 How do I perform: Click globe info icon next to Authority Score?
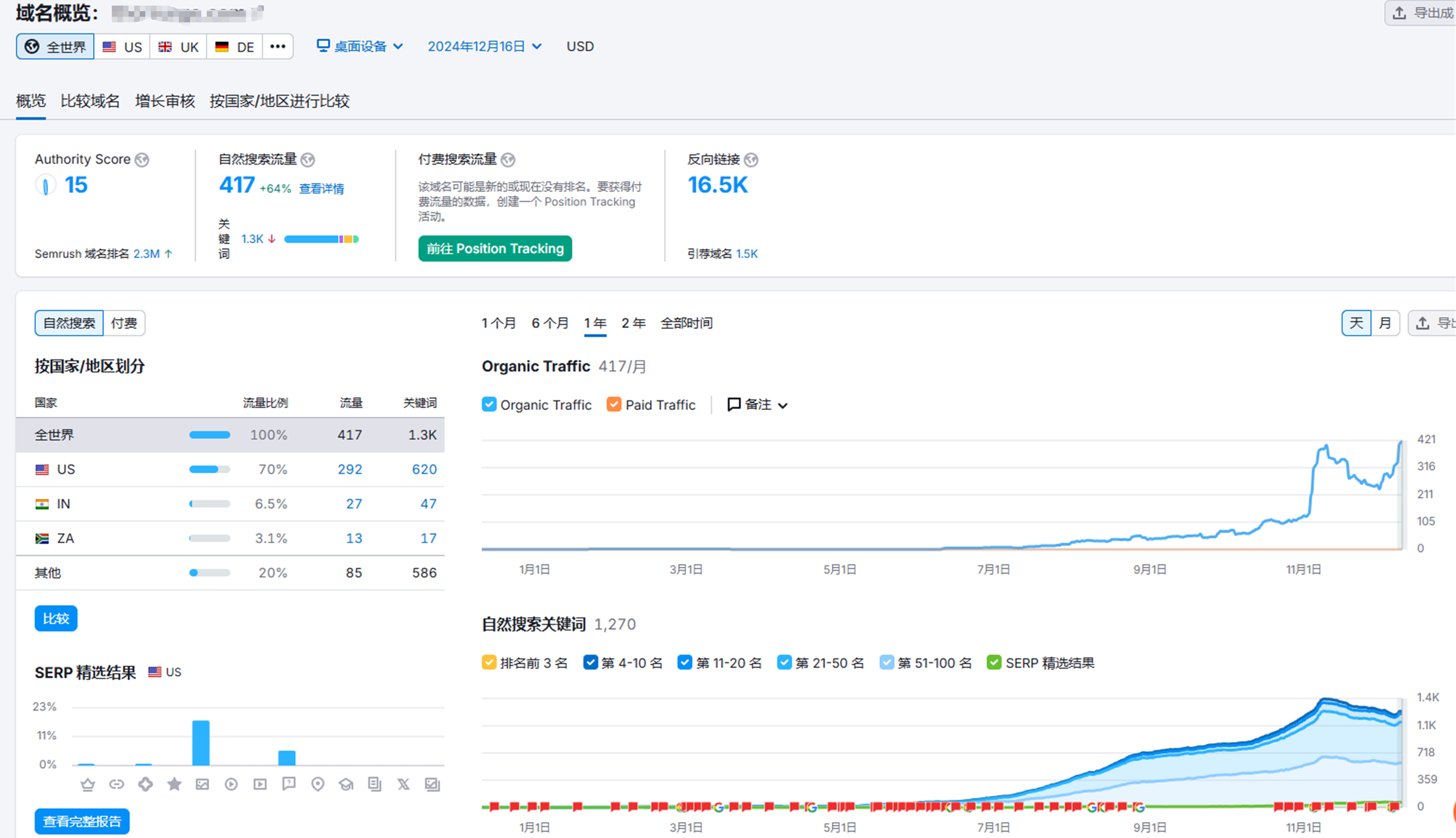pyautogui.click(x=142, y=159)
